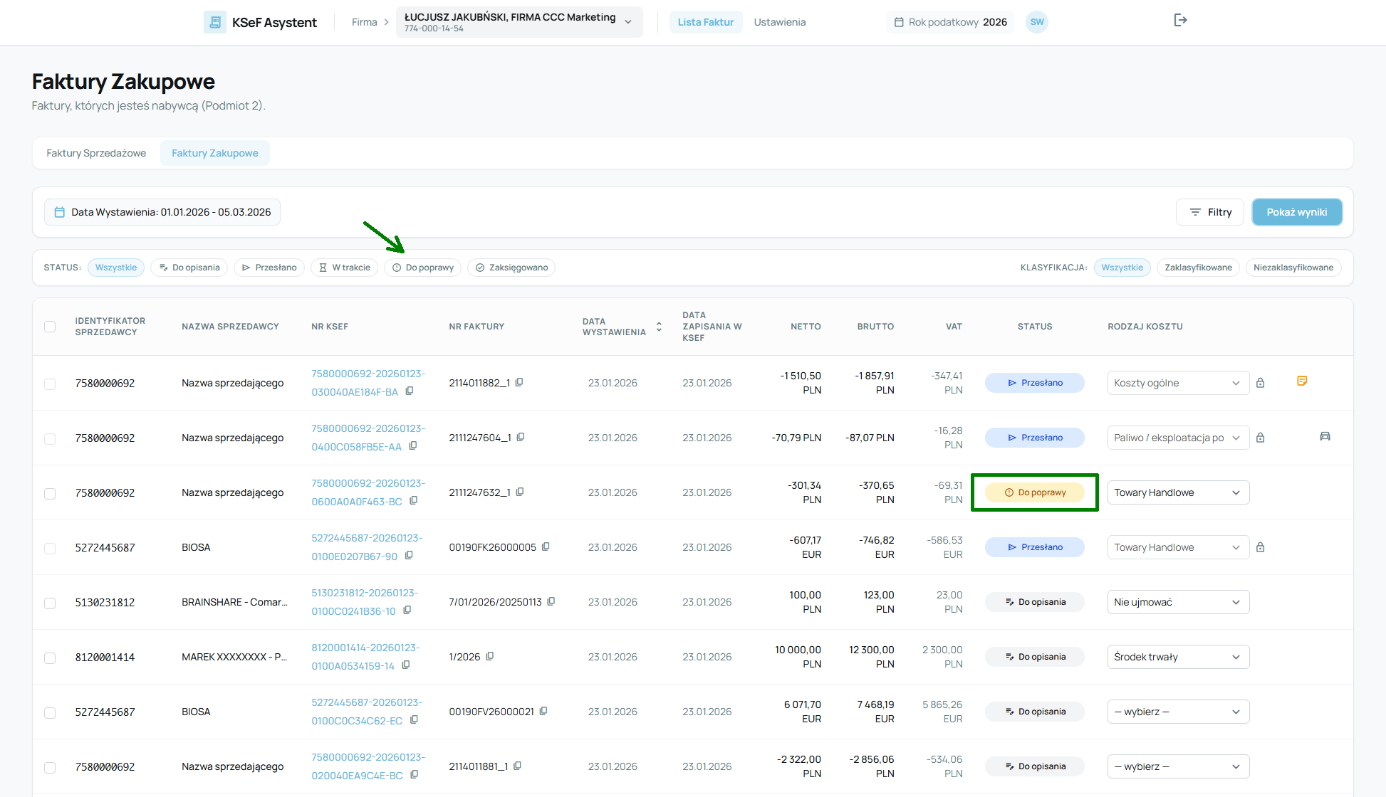Image resolution: width=1386 pixels, height=797 pixels.
Task: Copy invoice number 2114011882_1
Action: [520, 383]
